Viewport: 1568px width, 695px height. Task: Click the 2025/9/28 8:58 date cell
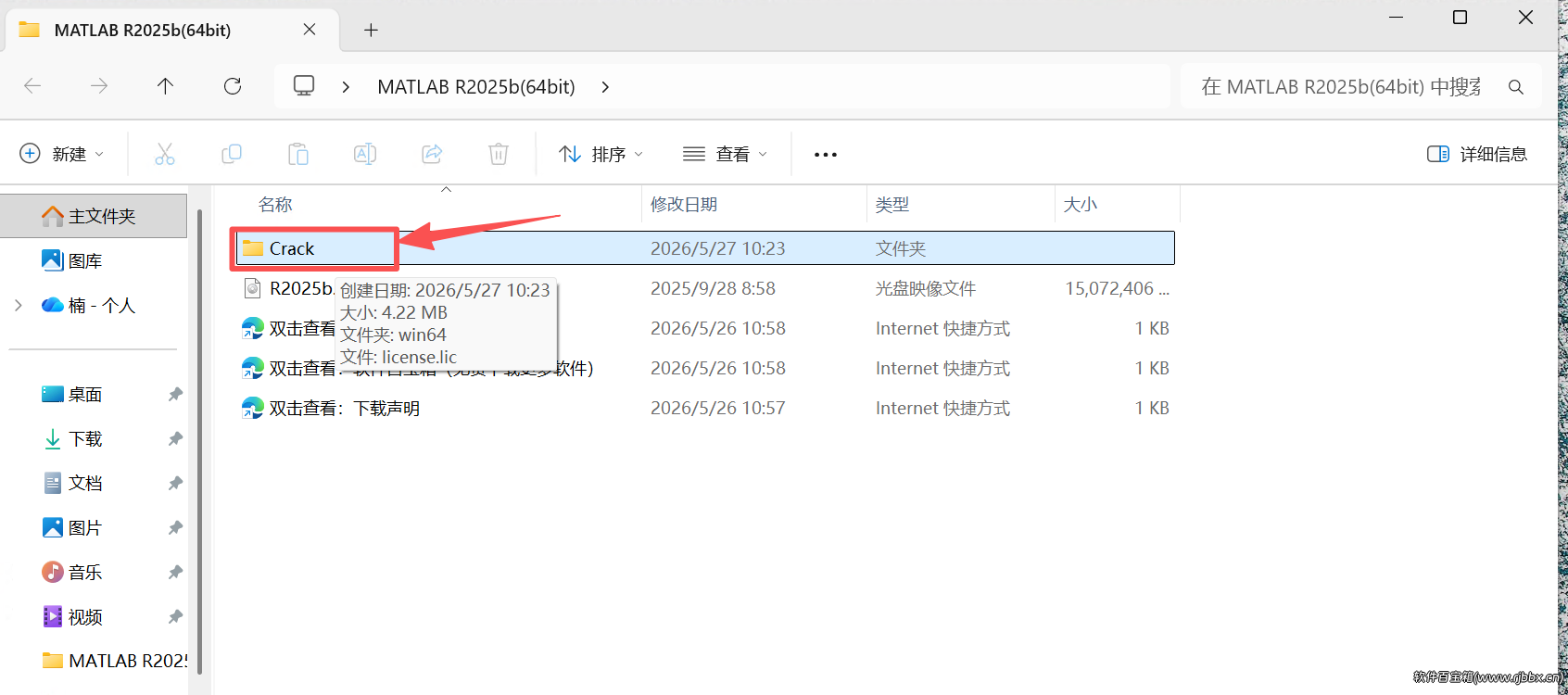pyautogui.click(x=713, y=288)
